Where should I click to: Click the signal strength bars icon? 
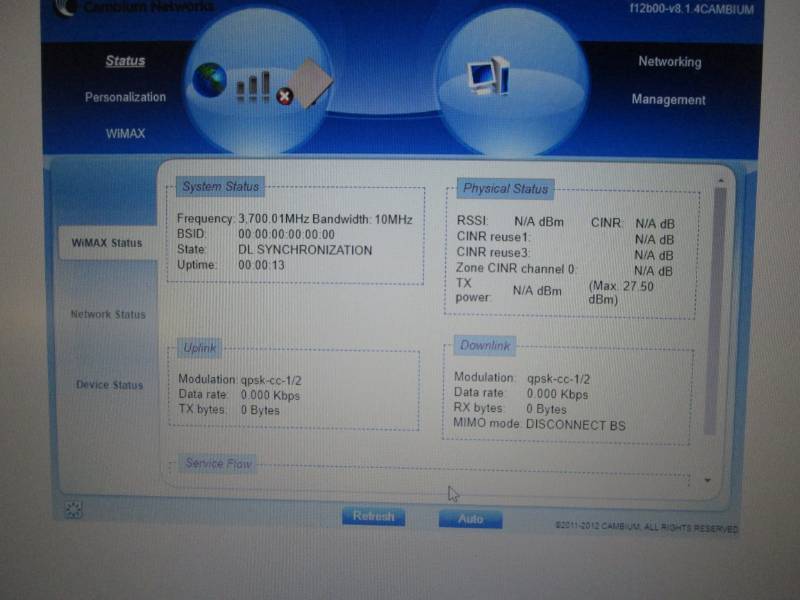(253, 86)
